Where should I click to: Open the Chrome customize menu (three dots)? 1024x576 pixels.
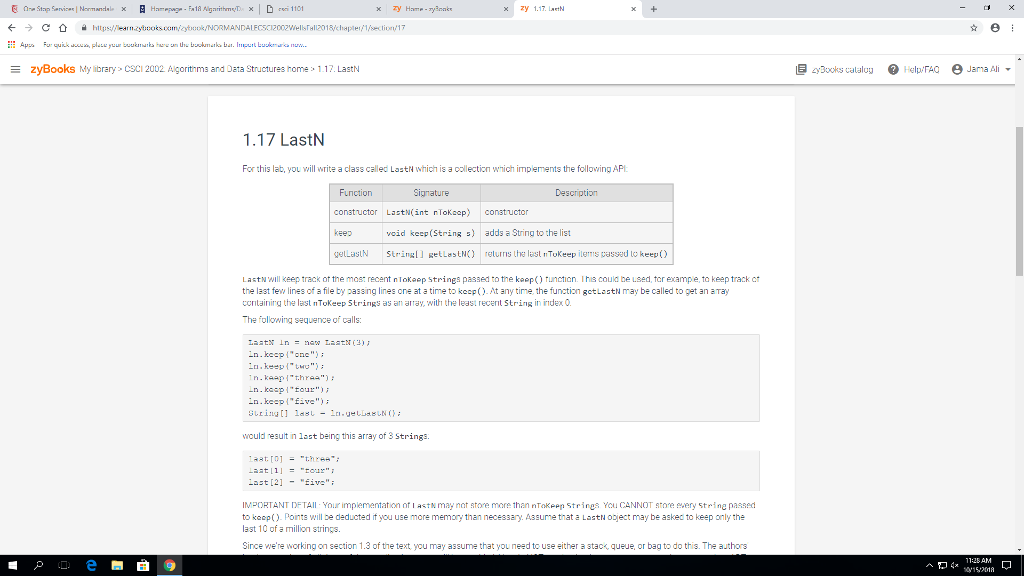(1013, 30)
